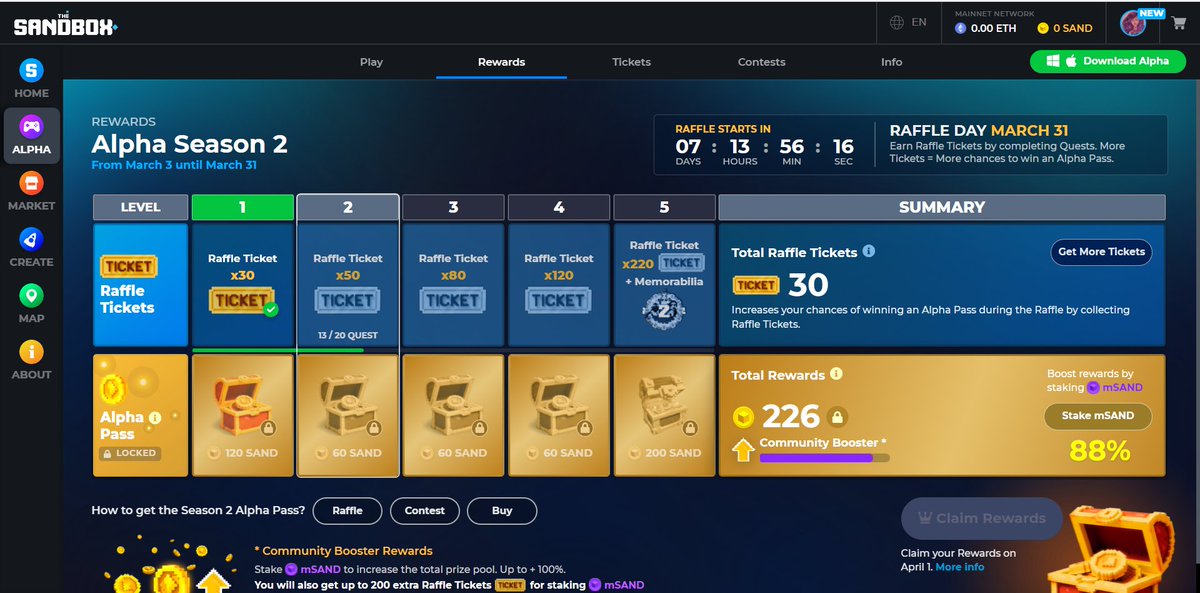
Task: Click the x80 raffle ticket icon
Action: click(453, 300)
